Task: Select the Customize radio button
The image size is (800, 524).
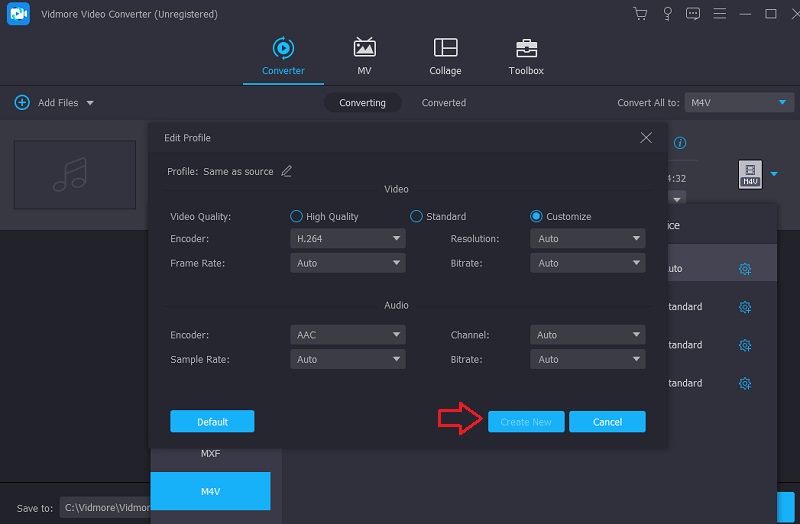Action: pos(537,216)
